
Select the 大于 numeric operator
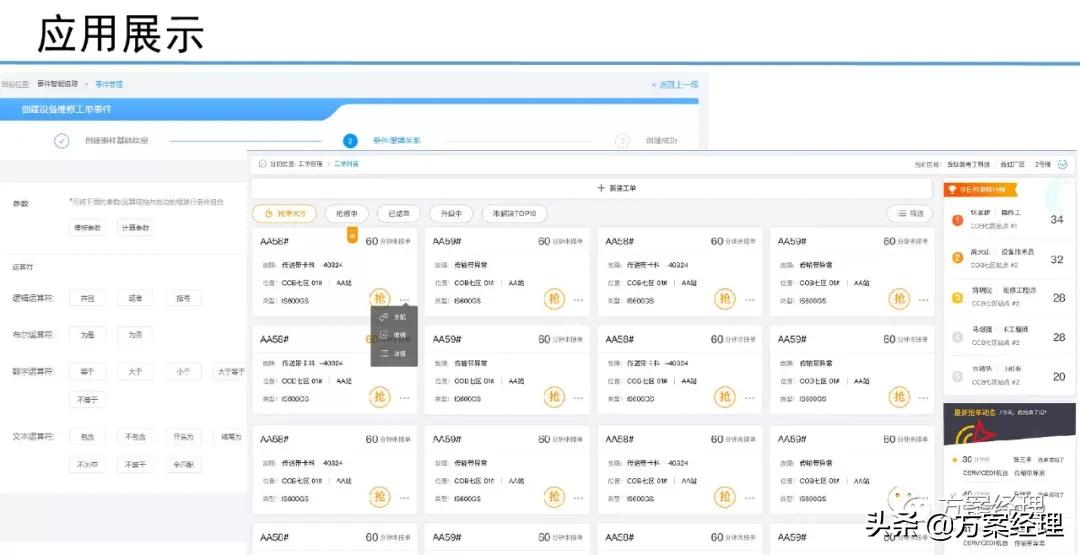135,372
